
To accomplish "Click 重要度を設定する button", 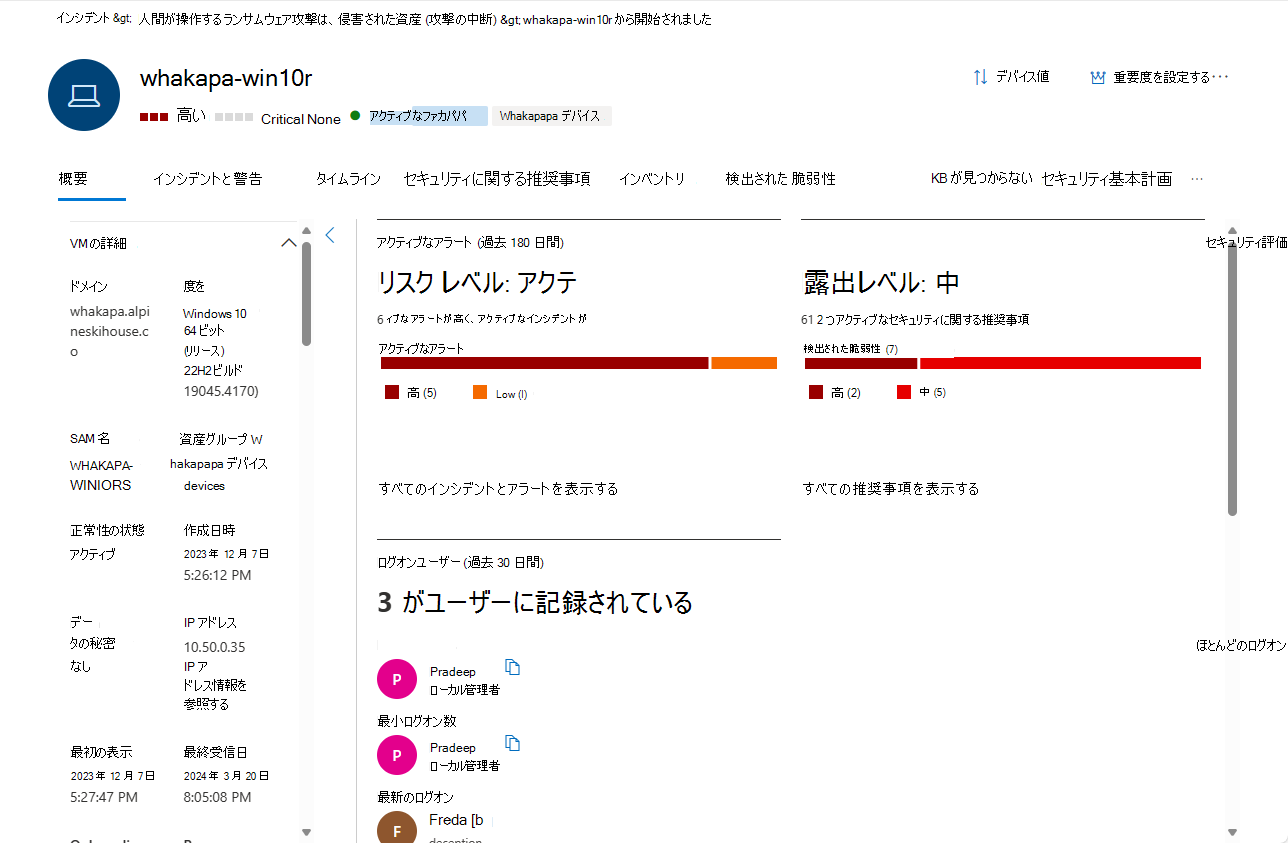I will [x=1150, y=77].
